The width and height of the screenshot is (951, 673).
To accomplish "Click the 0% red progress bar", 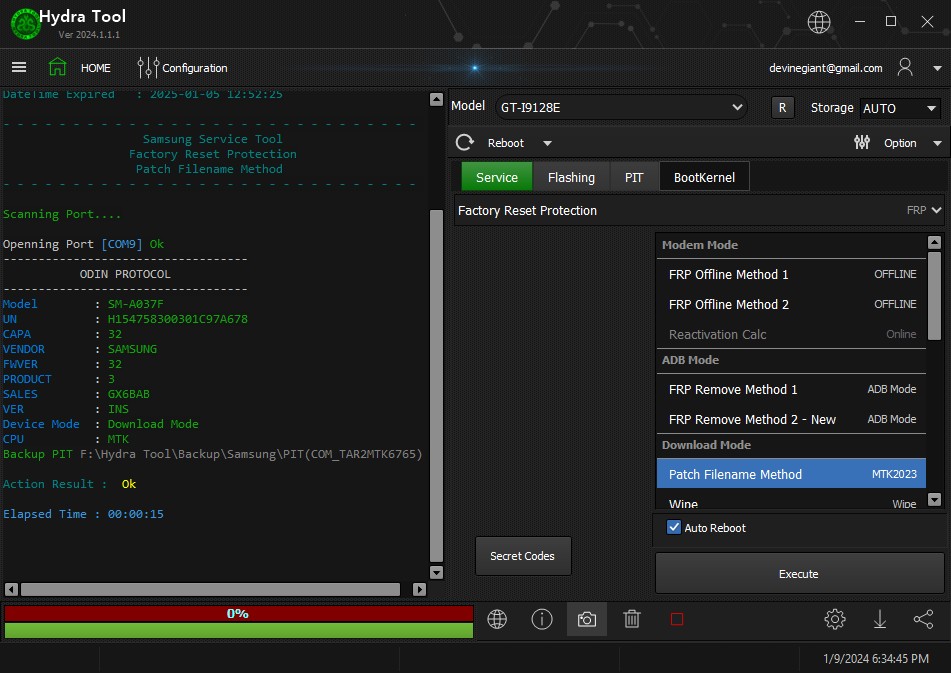I will 238,614.
